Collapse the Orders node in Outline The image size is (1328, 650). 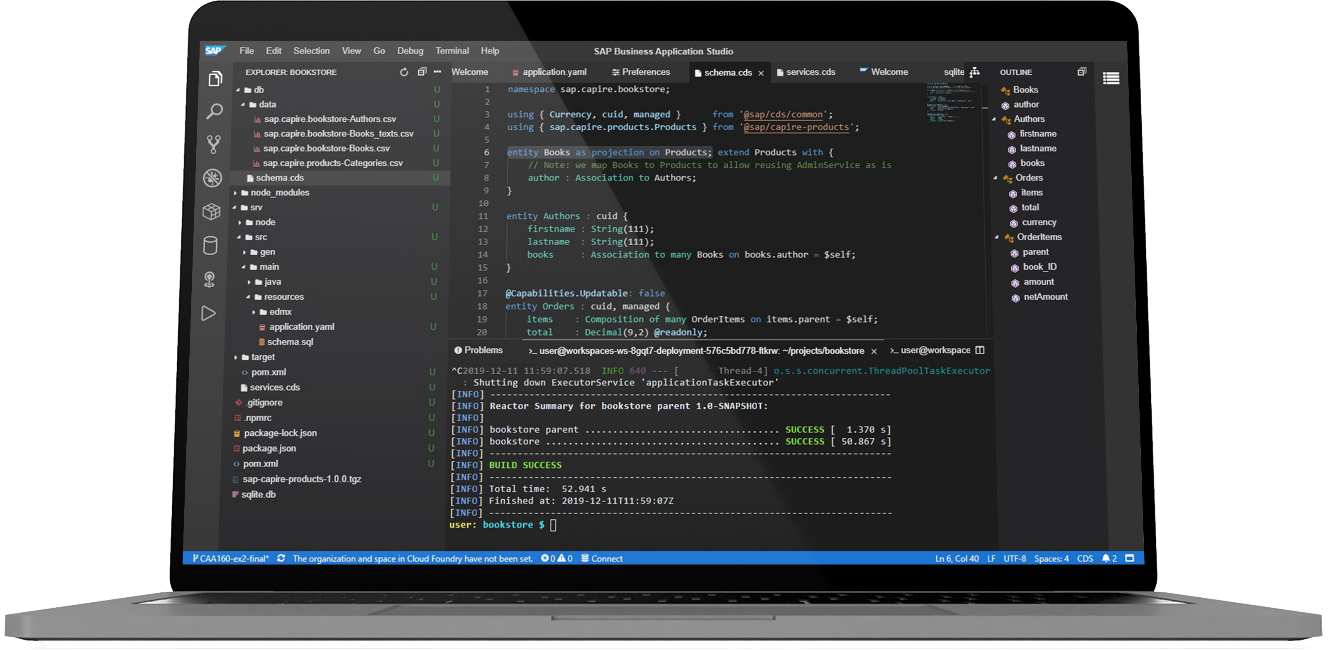tap(995, 178)
